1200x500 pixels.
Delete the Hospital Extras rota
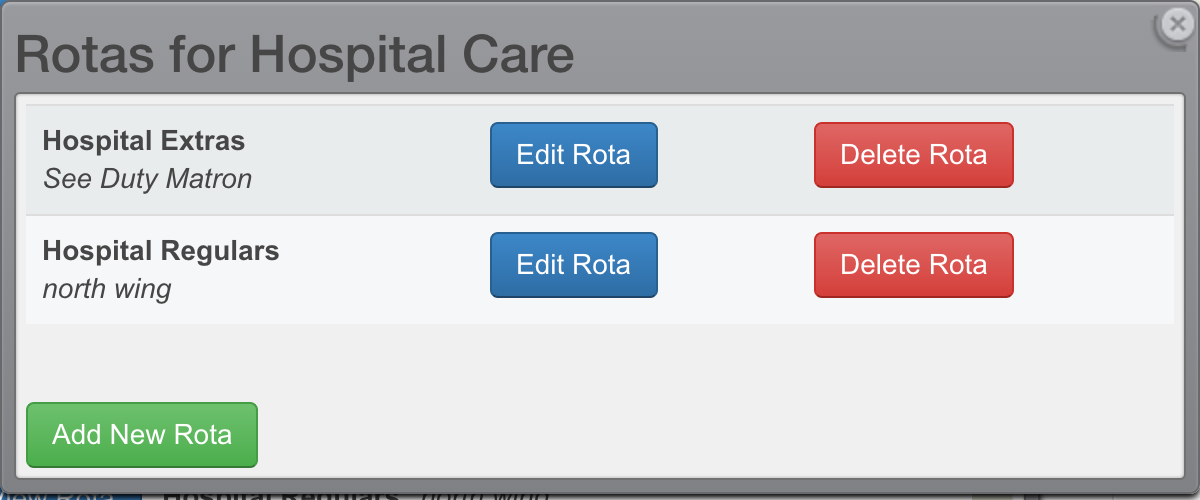[913, 155]
